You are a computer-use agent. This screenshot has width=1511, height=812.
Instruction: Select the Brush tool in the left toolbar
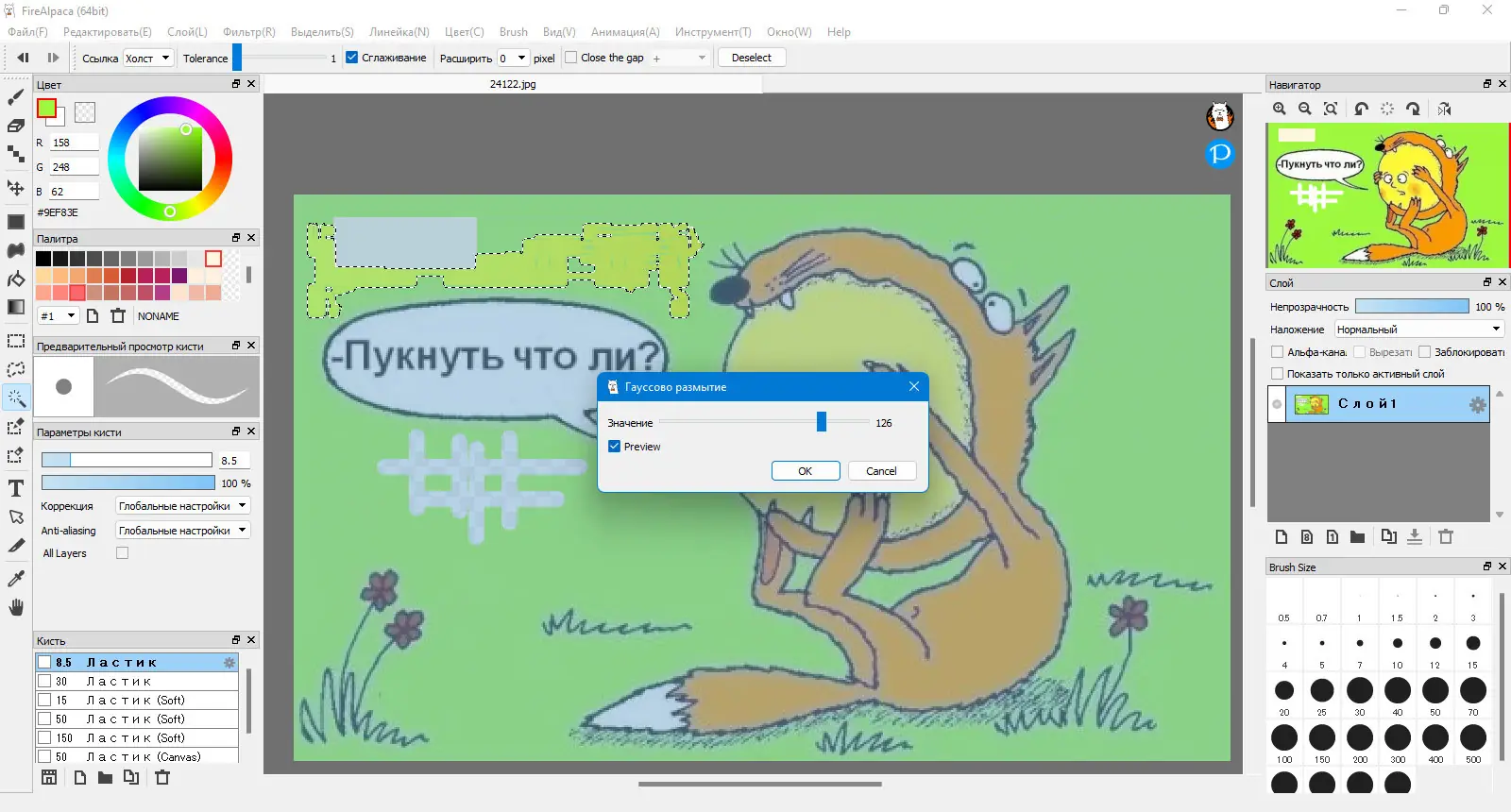(x=16, y=97)
